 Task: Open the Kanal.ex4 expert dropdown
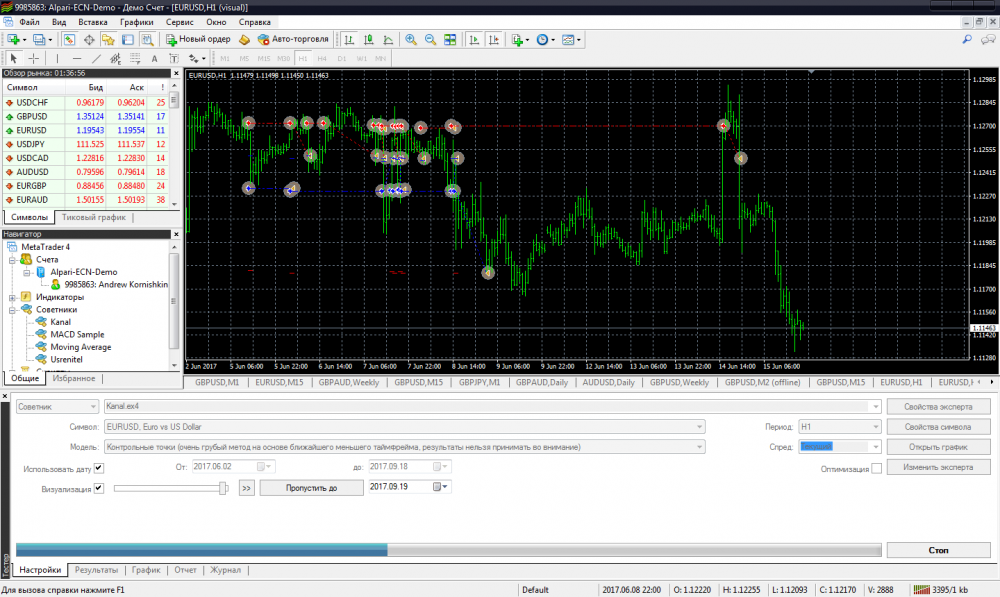[492, 406]
